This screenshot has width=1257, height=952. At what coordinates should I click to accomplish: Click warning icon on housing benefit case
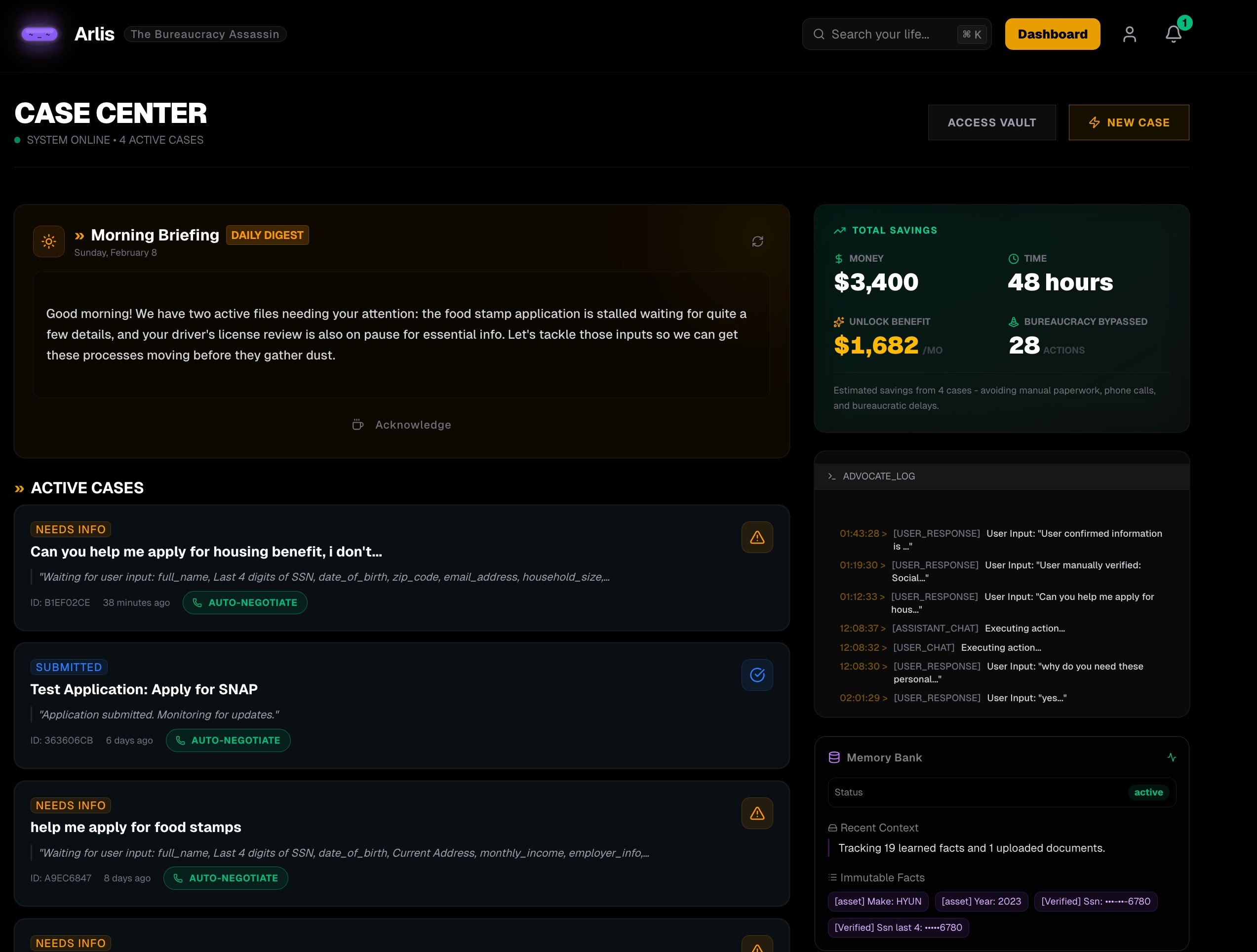[x=756, y=537]
